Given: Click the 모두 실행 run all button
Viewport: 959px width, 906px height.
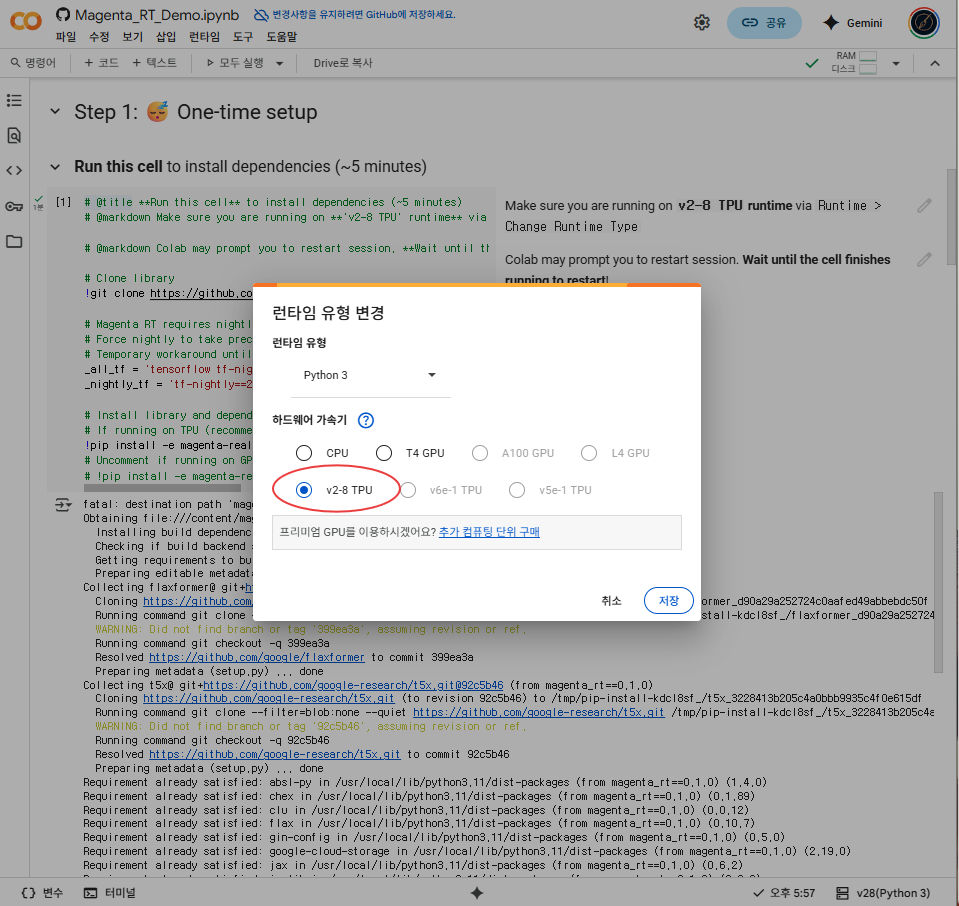Looking at the screenshot, I should pyautogui.click(x=235, y=63).
